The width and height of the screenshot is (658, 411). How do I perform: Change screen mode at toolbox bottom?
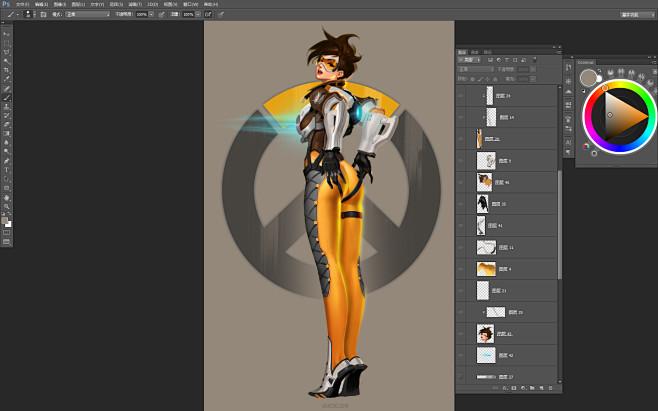[6, 242]
